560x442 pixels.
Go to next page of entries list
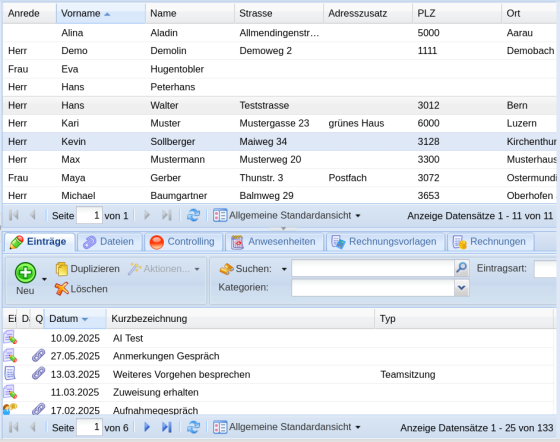tap(147, 427)
